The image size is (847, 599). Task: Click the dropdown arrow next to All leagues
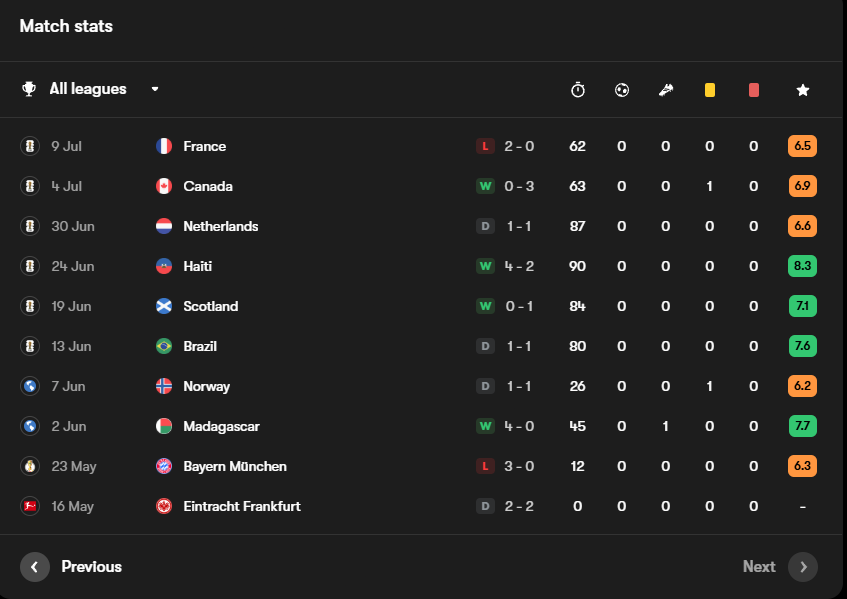click(x=155, y=89)
